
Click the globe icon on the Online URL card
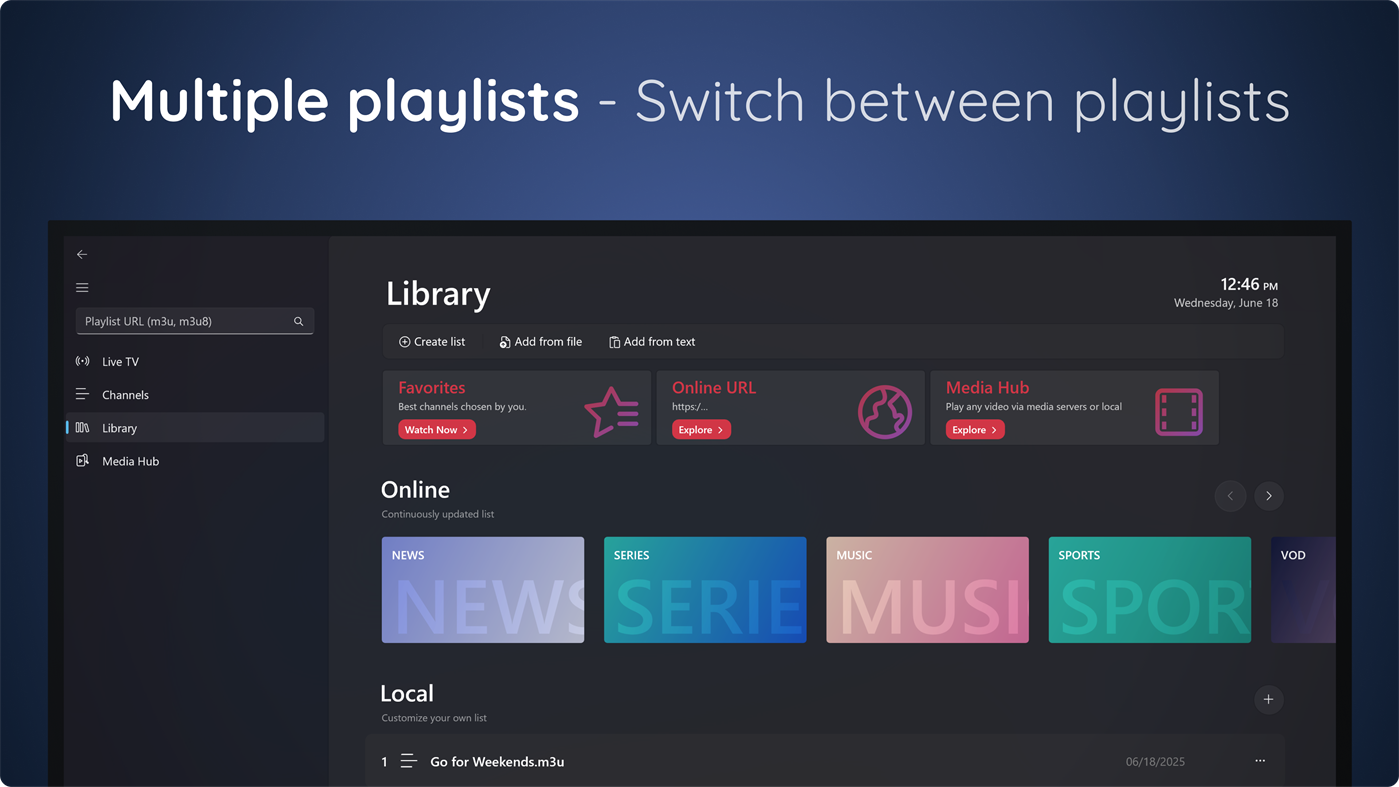point(884,410)
